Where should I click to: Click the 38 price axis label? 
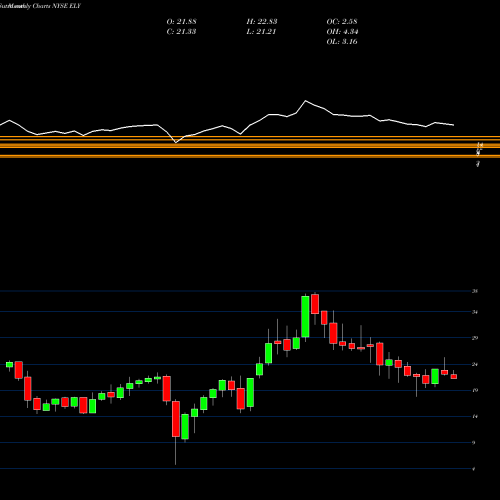(x=475, y=291)
